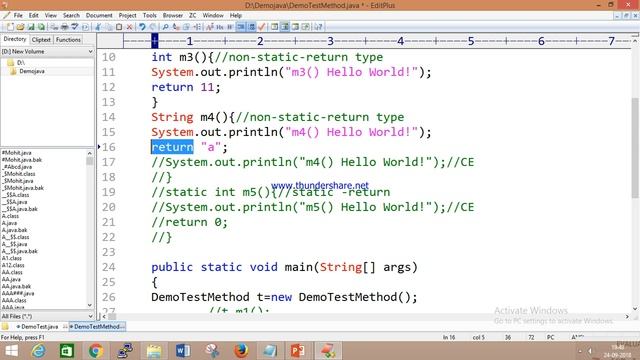The image size is (640, 360).
Task: Select file A.java in file list
Action: click(x=9, y=223)
